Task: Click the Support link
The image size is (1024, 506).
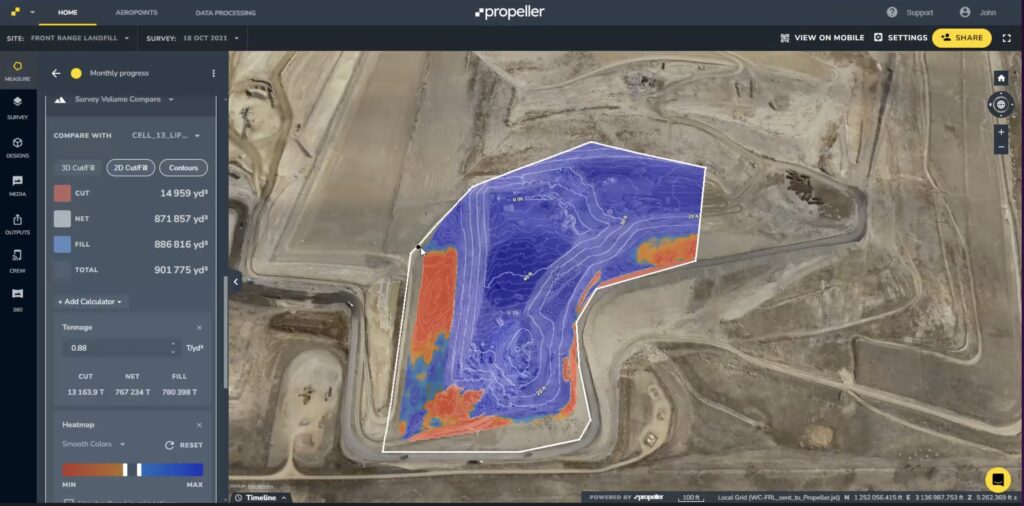Action: [920, 12]
